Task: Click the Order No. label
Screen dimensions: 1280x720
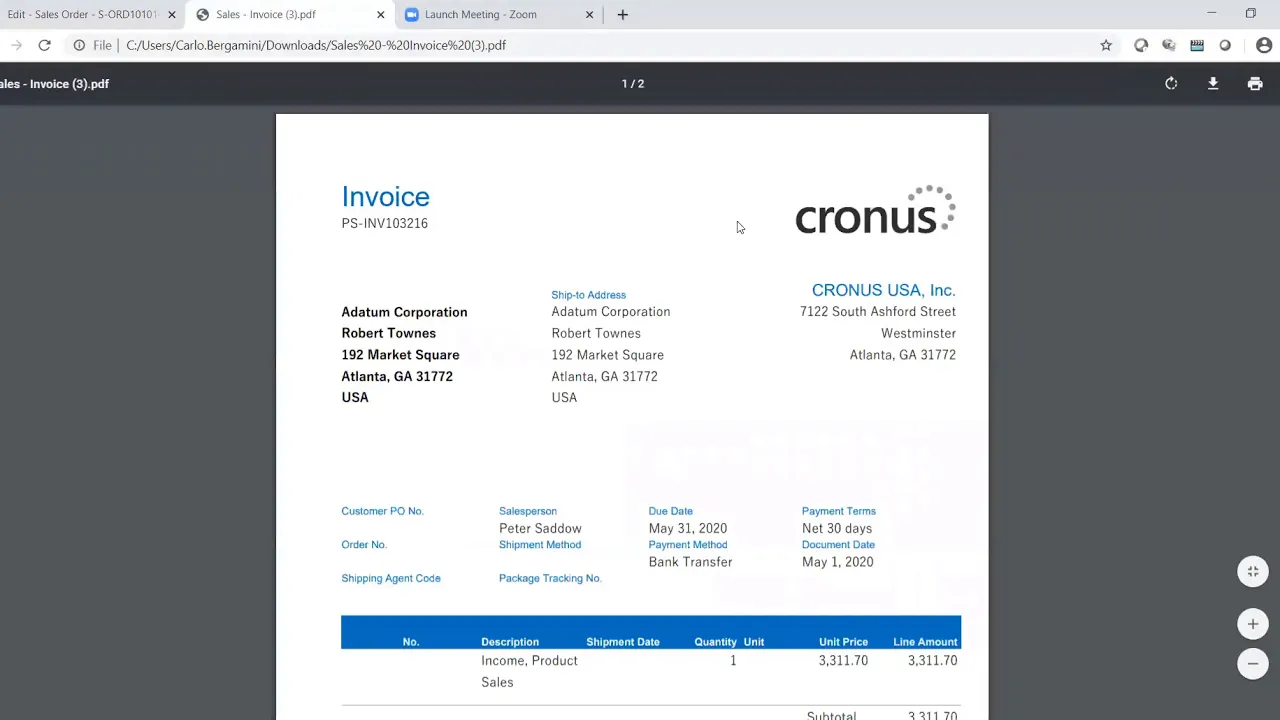Action: coord(363,545)
